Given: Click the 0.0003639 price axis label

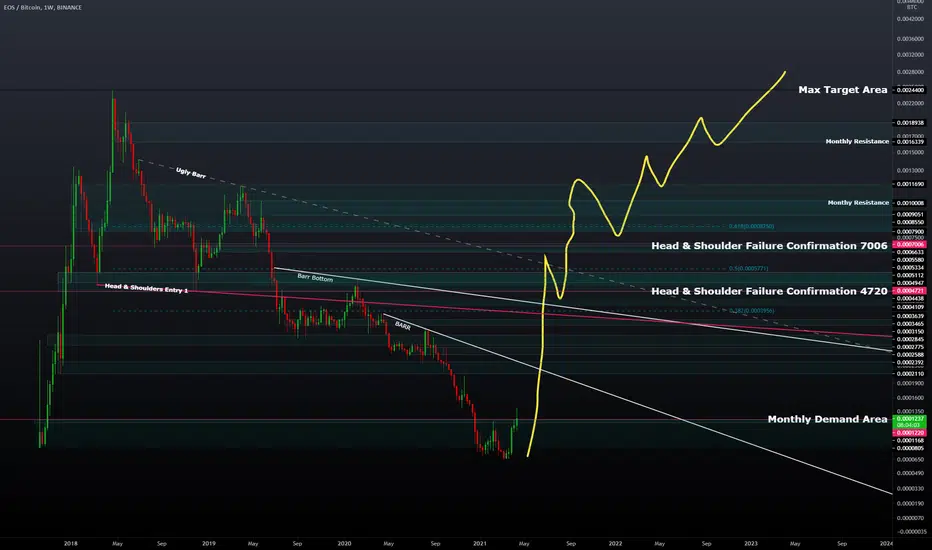Looking at the screenshot, I should 910,316.
